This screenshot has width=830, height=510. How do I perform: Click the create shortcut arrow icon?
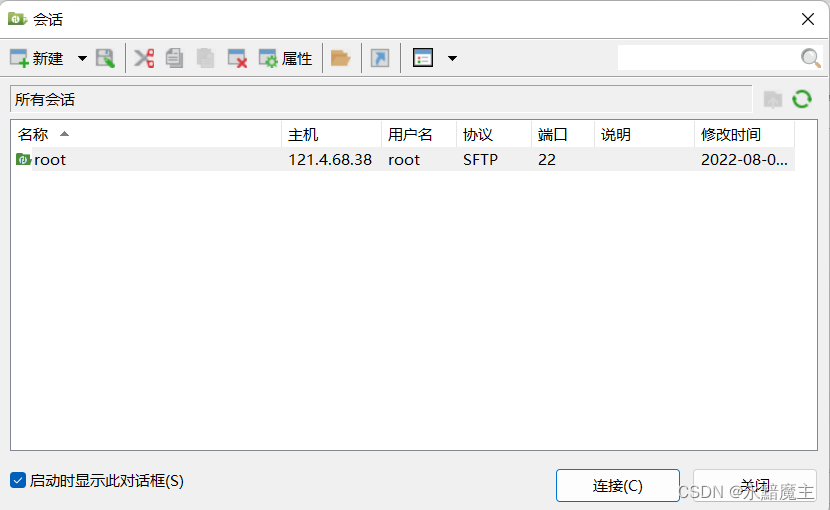click(x=380, y=58)
